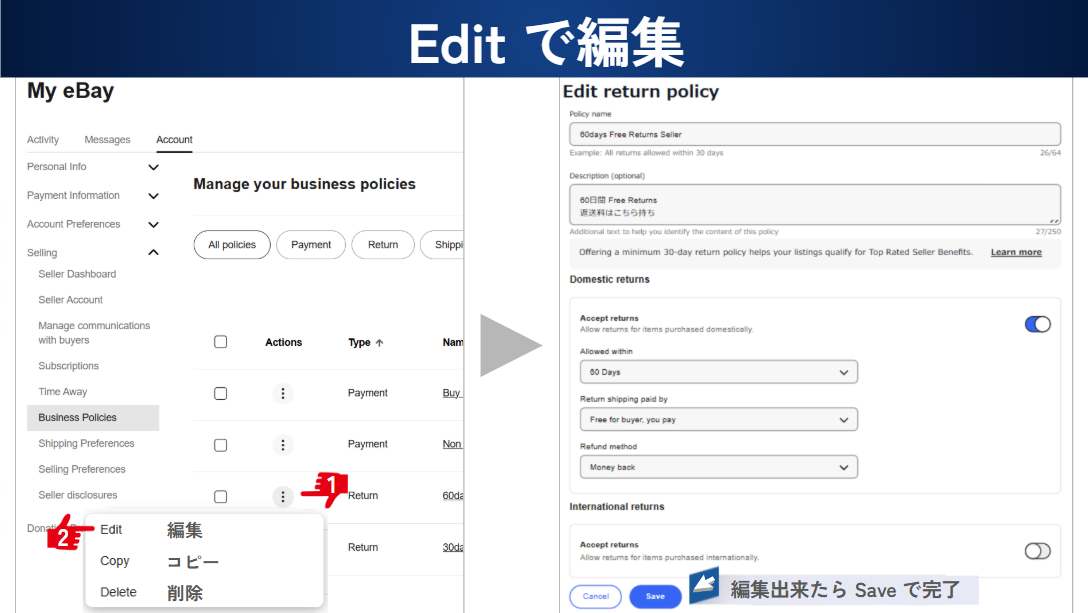The width and height of the screenshot is (1088, 613).
Task: Choose Edit from the context menu
Action: [x=111, y=530]
